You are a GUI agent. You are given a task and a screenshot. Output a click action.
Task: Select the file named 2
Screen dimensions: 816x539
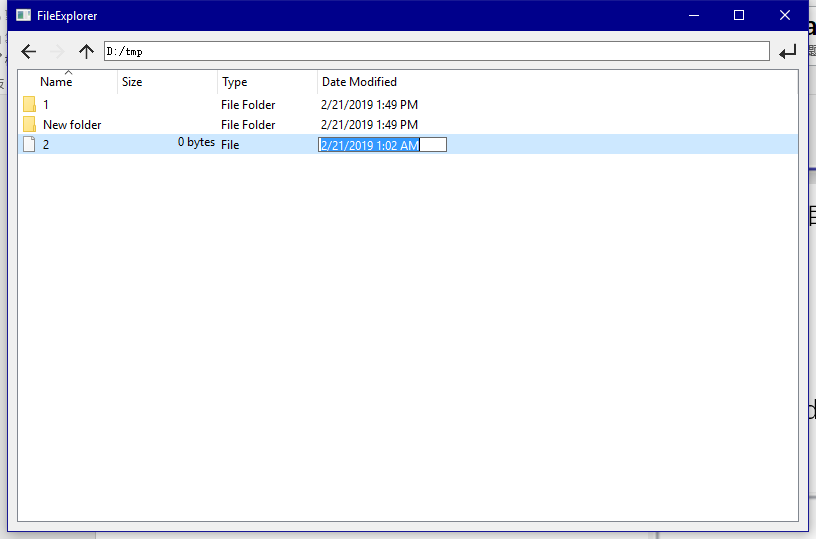pos(46,145)
